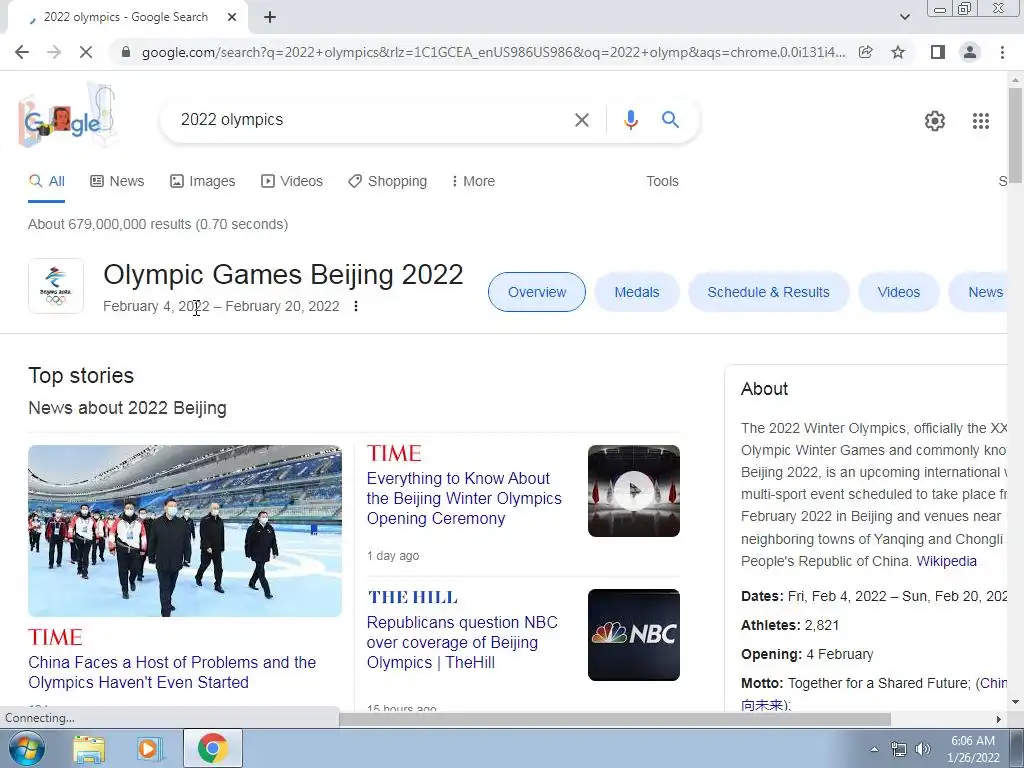This screenshot has height=768, width=1024.
Task: Open options dots beside the event dates
Action: coord(356,306)
